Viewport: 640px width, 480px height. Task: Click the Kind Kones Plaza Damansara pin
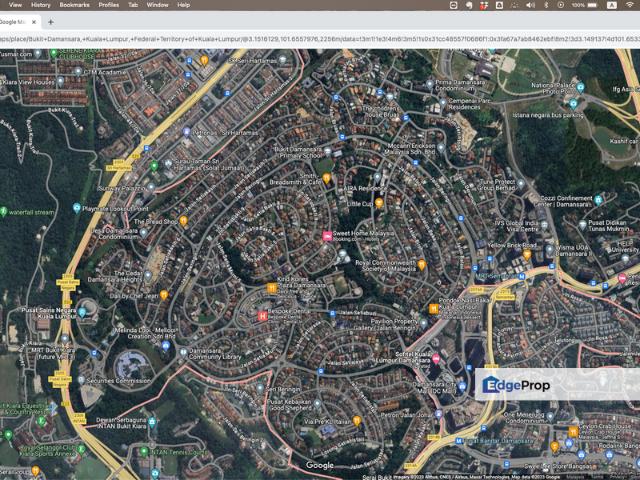tap(273, 288)
